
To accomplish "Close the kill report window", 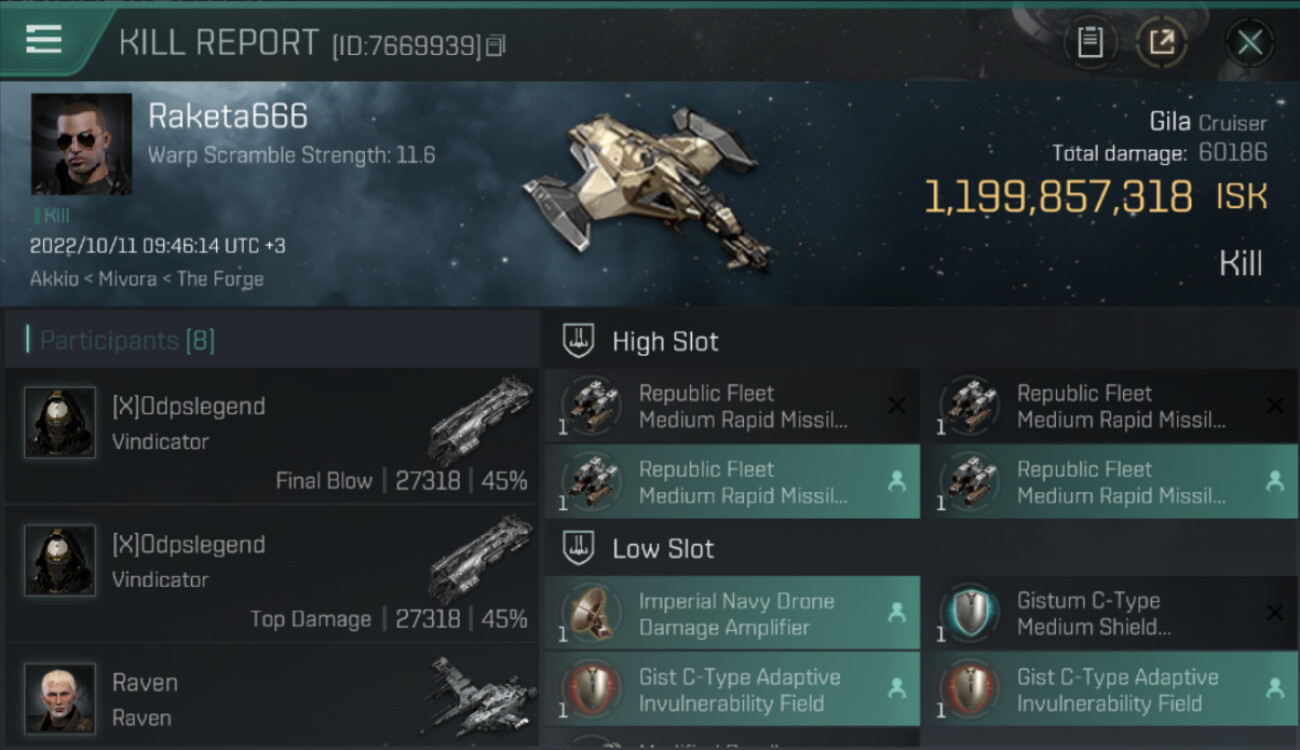I will click(x=1249, y=43).
